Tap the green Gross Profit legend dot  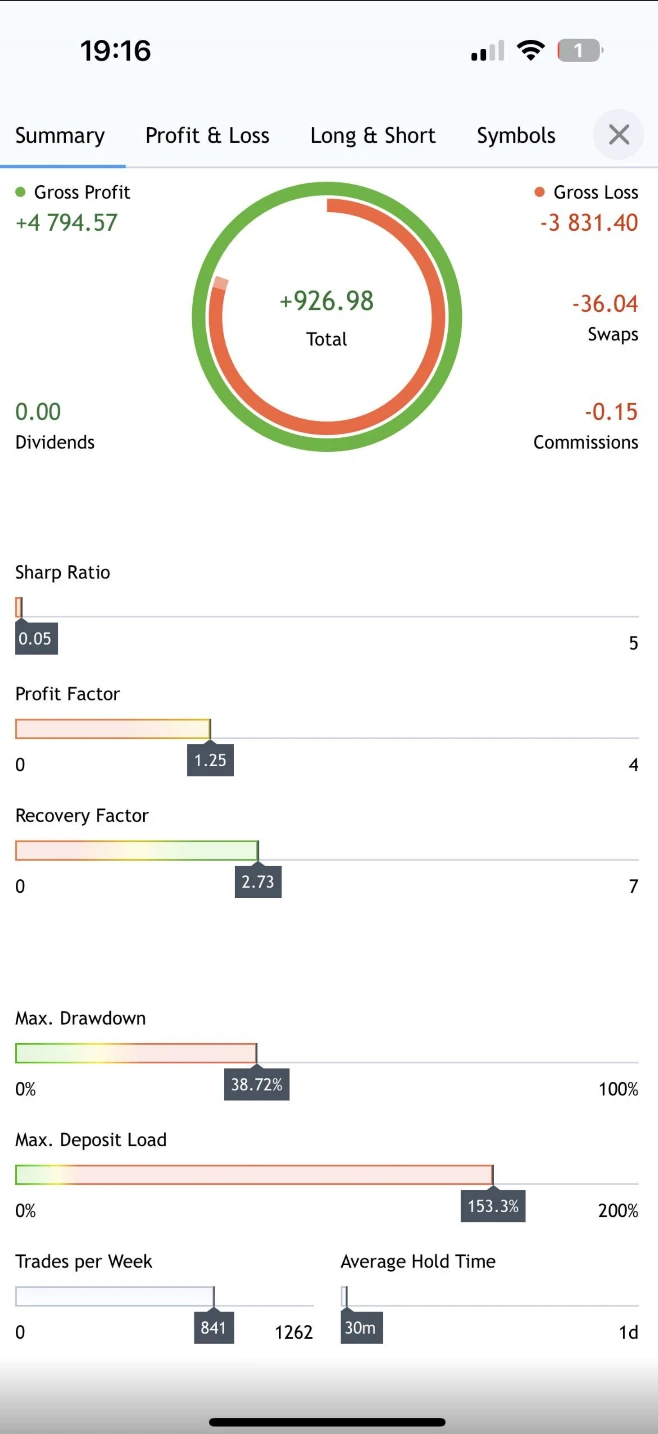point(21,192)
